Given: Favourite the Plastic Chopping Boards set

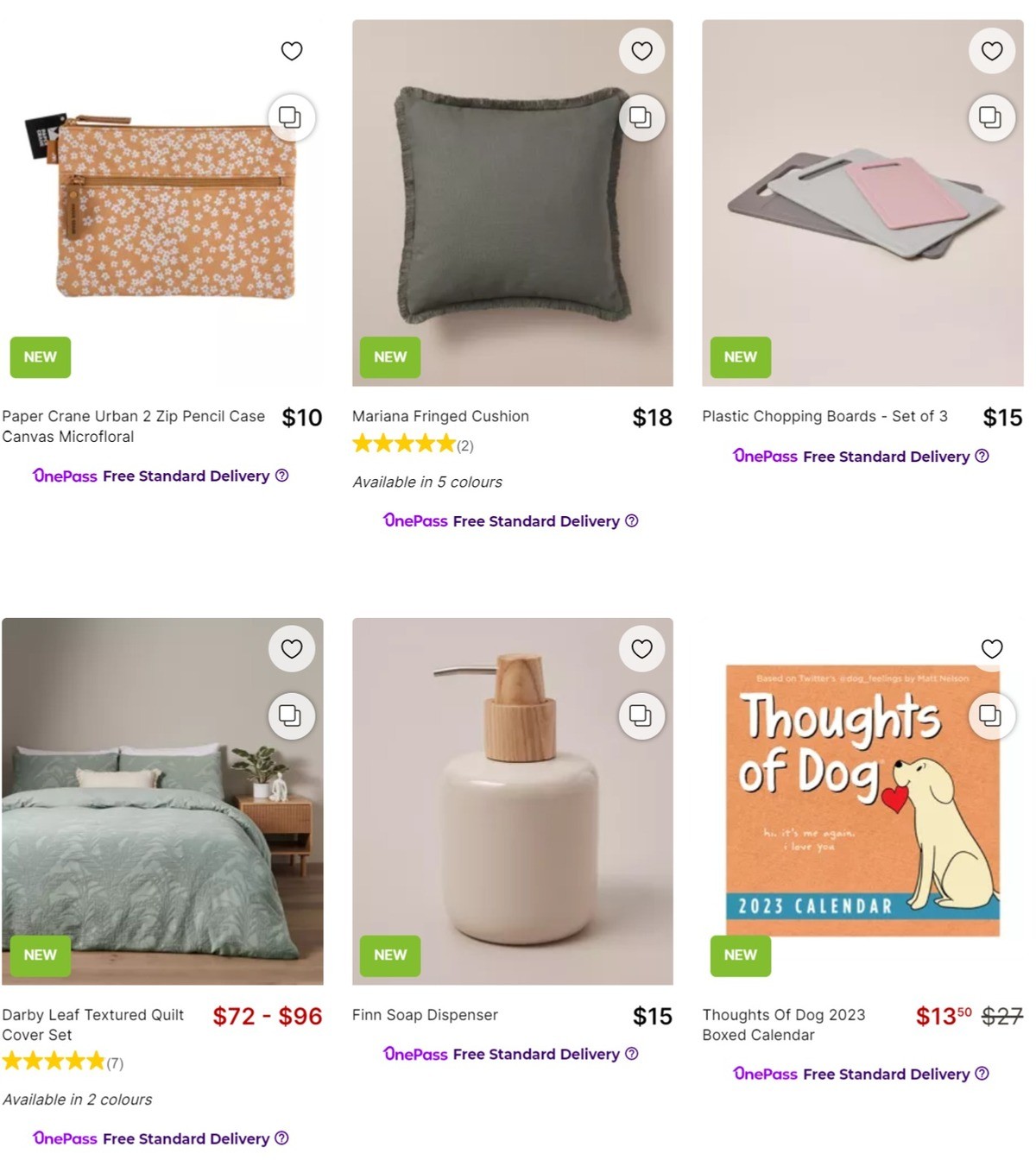Looking at the screenshot, I should tap(991, 51).
